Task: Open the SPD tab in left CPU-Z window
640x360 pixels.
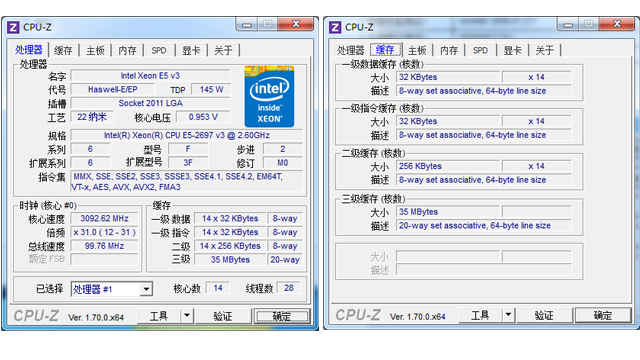Action: click(x=159, y=50)
